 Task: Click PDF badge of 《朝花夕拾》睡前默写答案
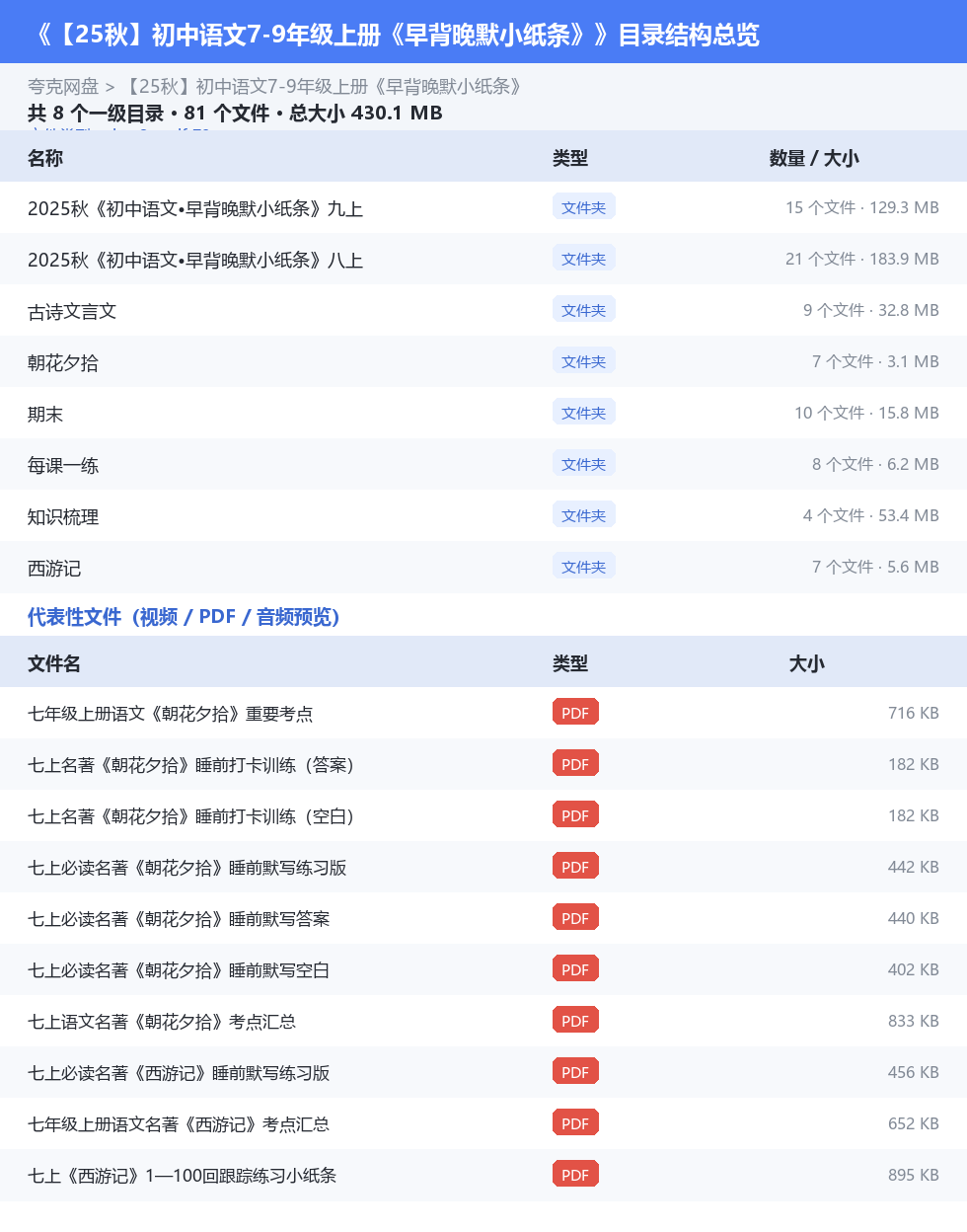(x=575, y=917)
